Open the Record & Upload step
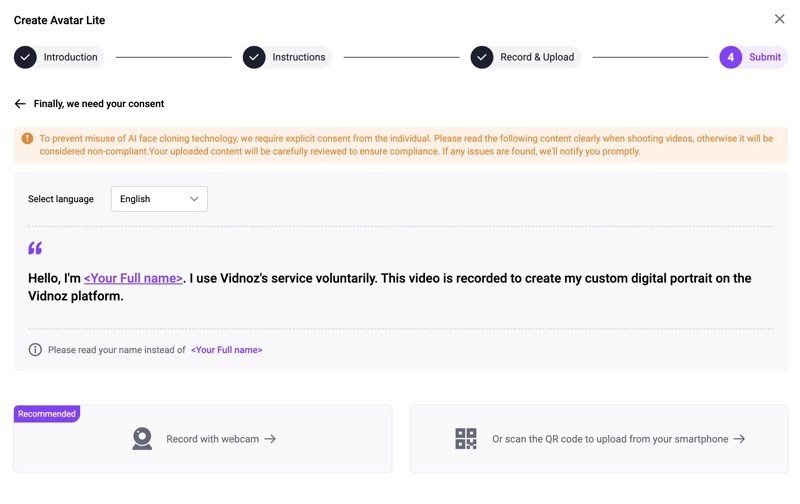800x504 pixels. point(537,57)
